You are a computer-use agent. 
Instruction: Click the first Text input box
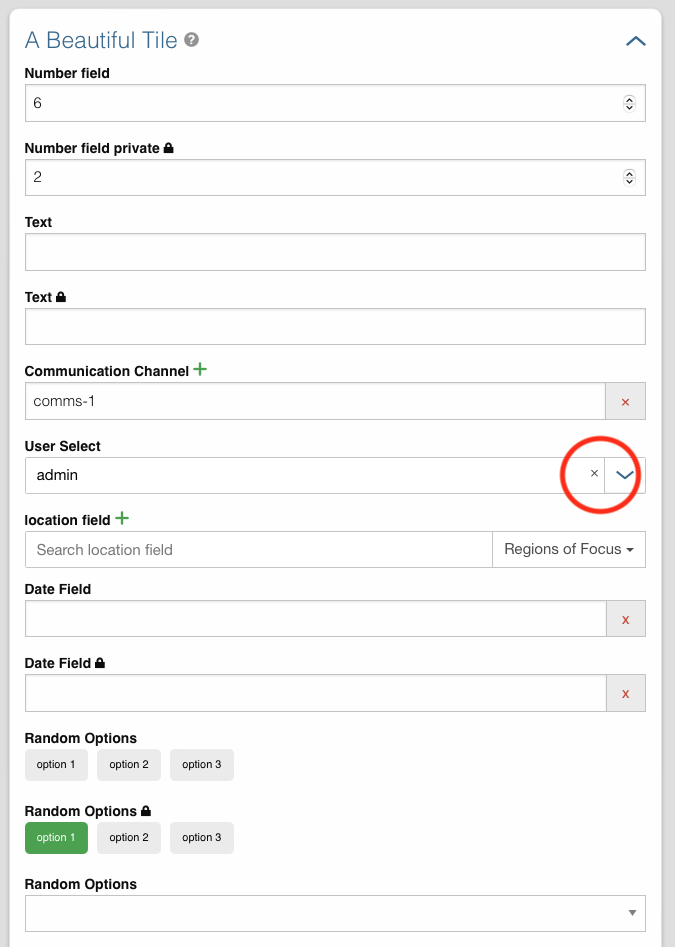[335, 252]
